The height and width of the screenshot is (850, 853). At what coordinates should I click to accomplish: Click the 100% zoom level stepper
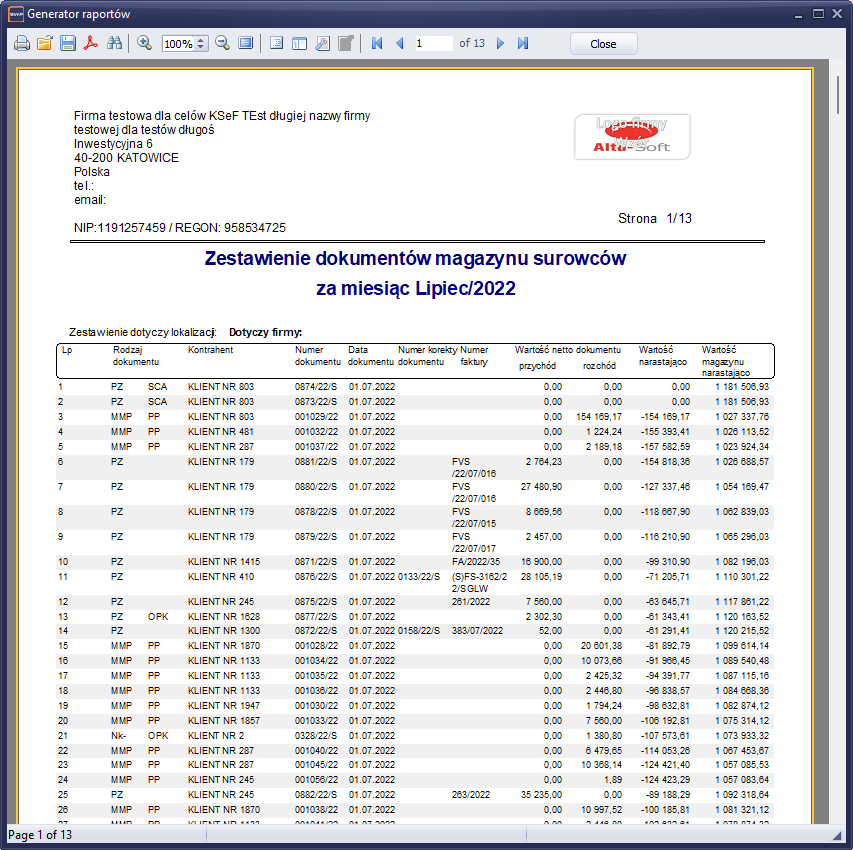coord(201,44)
